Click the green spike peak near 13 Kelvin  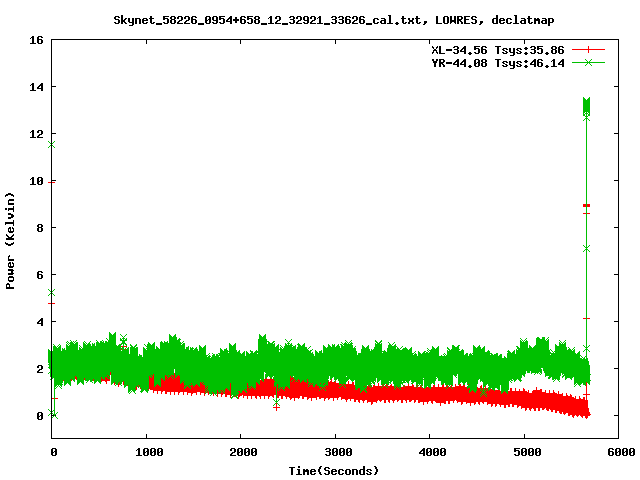587,107
